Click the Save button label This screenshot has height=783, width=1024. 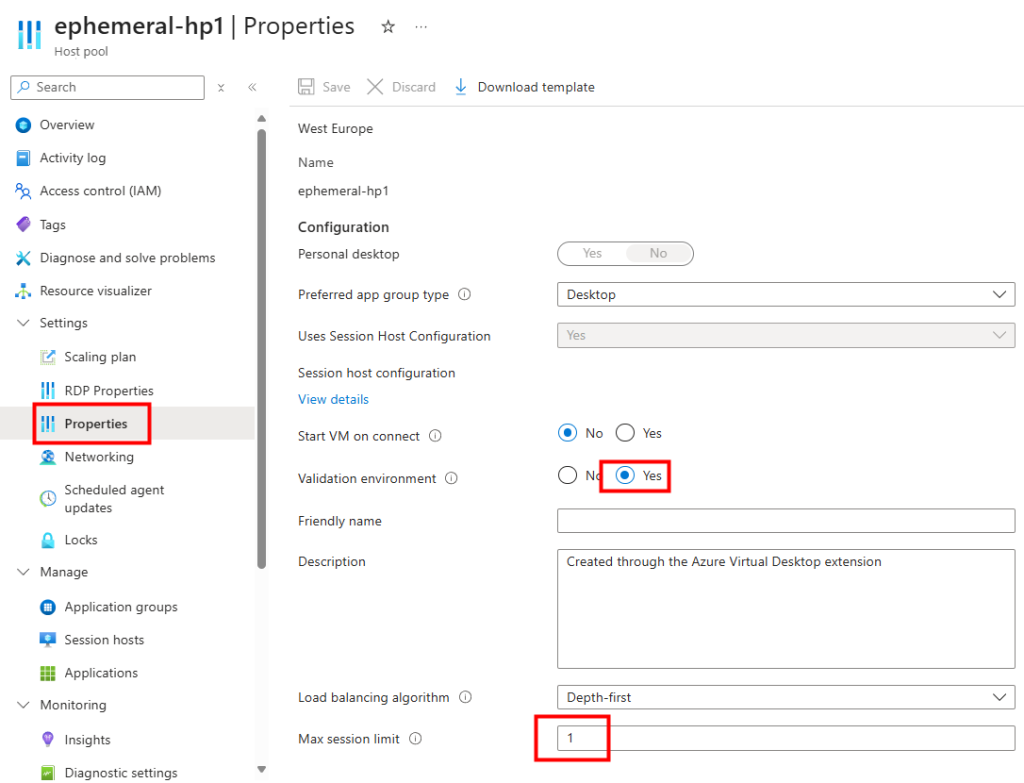pos(336,87)
